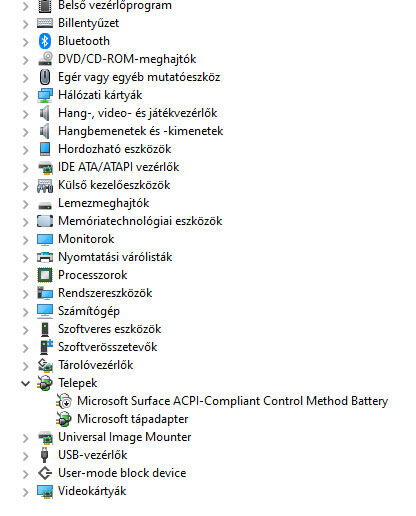The width and height of the screenshot is (416, 516).
Task: Click the Lemezmeghajtók drive icon
Action: [45, 204]
